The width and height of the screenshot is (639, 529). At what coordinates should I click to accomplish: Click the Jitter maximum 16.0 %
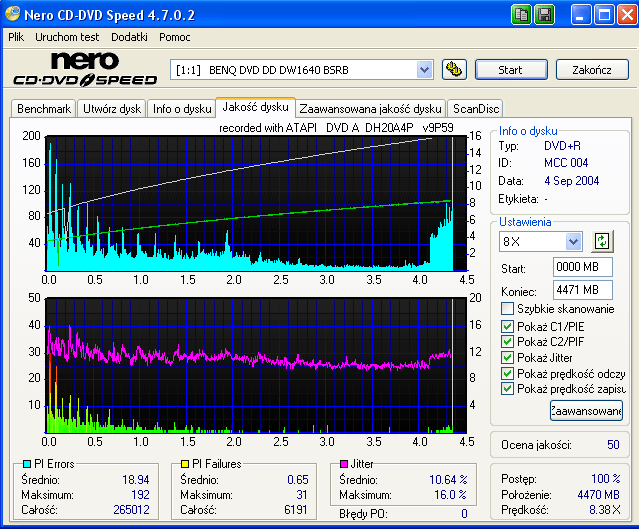click(450, 494)
